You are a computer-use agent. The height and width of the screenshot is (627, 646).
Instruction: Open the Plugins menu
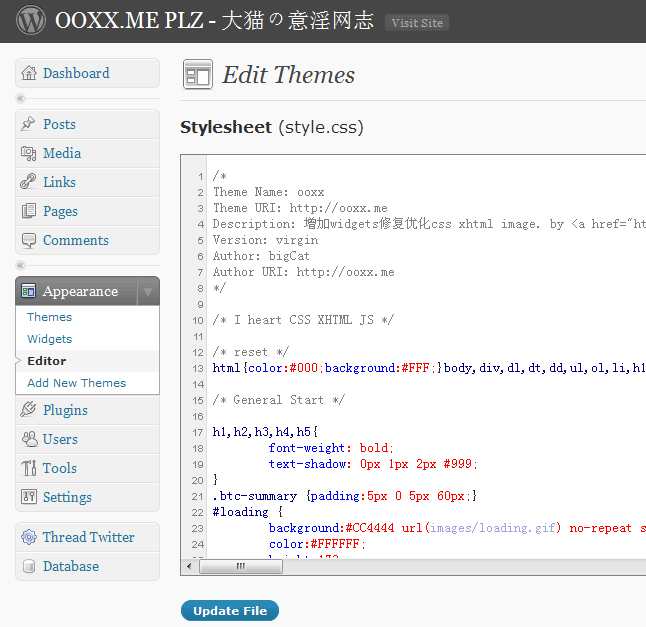tap(87, 410)
